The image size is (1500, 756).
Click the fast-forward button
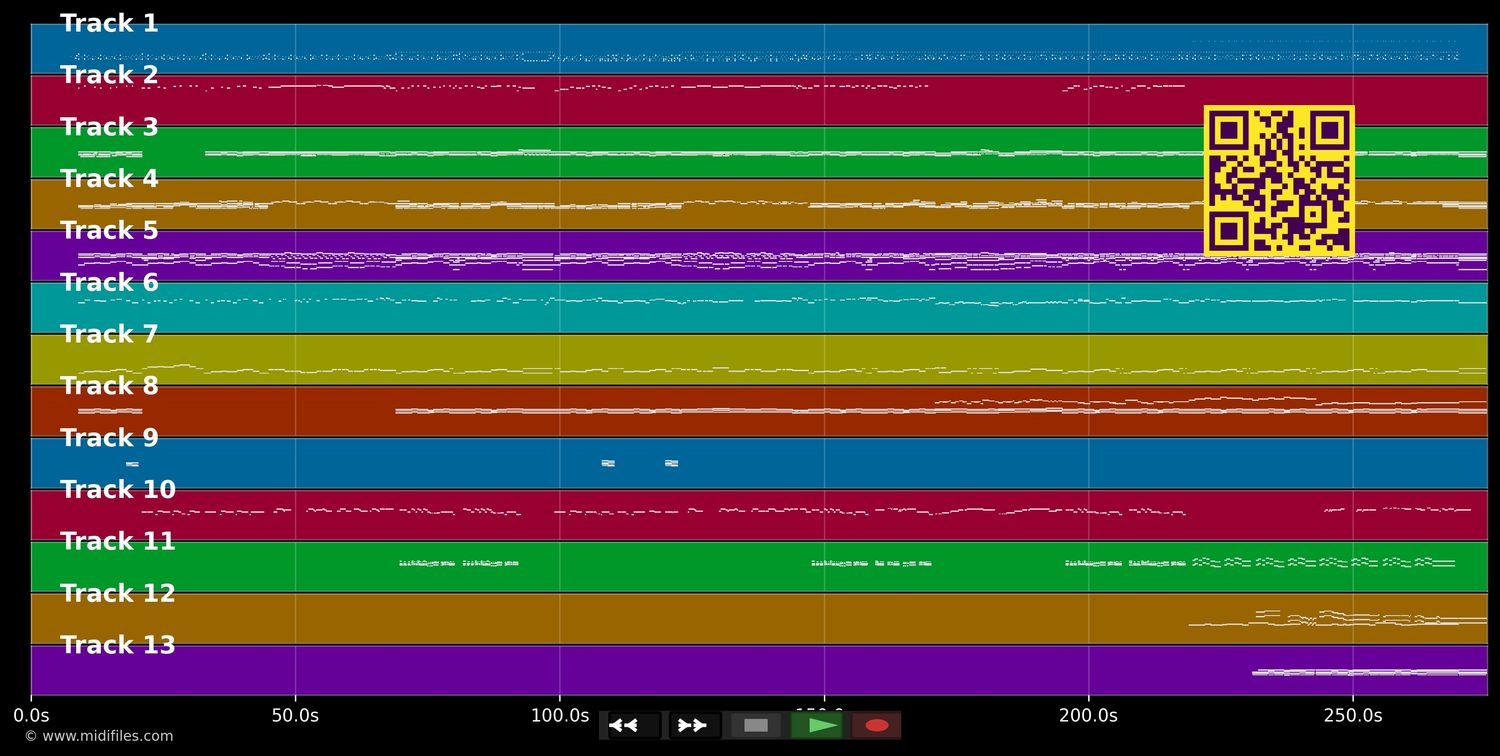pos(695,725)
